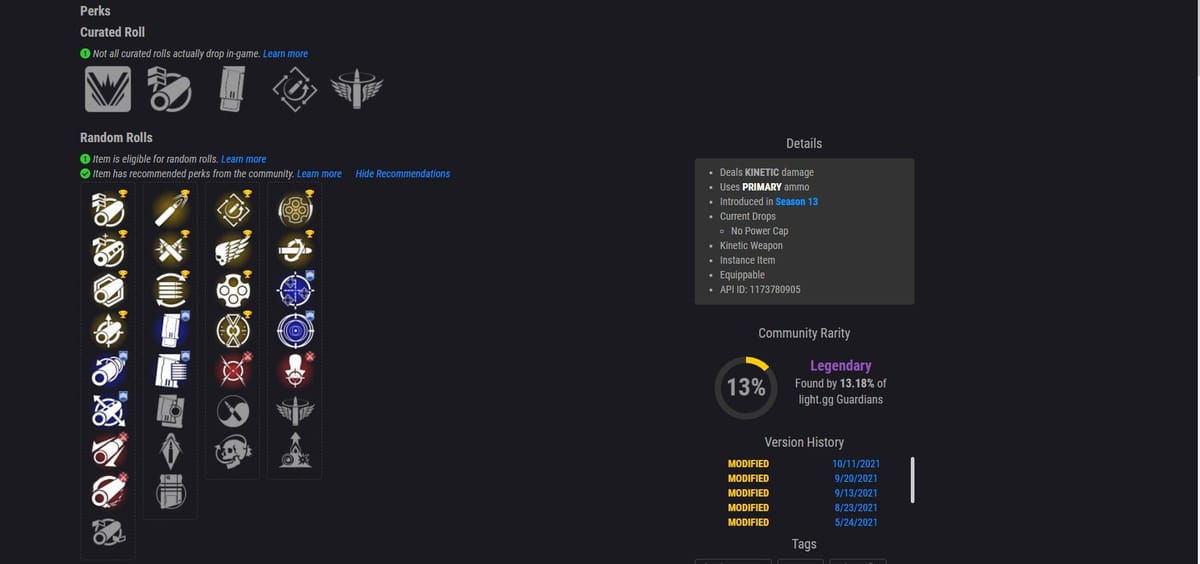Select the intrinsic frame icon in Curated Roll
This screenshot has width=1200, height=564.
coord(107,90)
